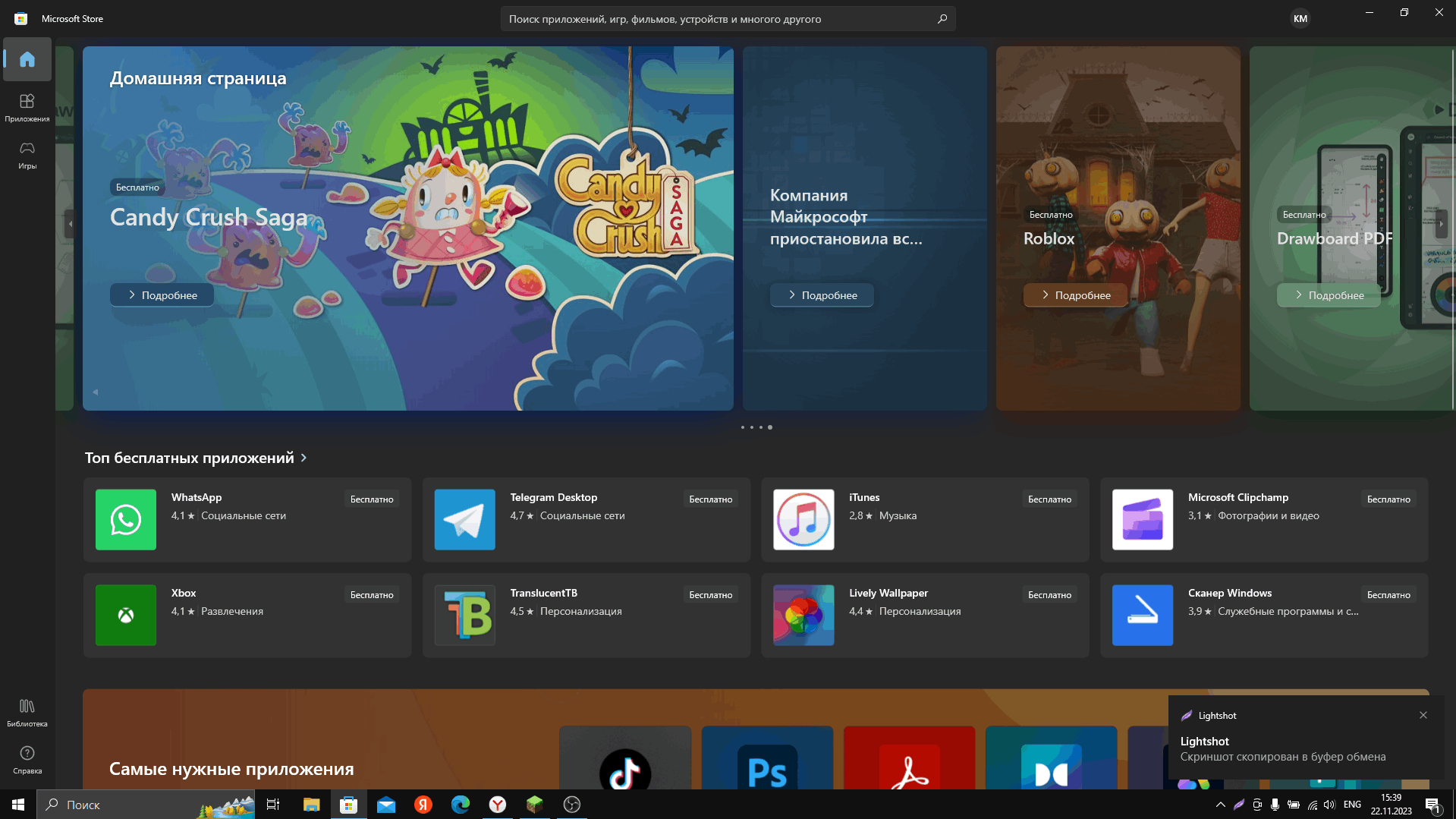This screenshot has height=819, width=1456.
Task: Open the Adobe Acrobat tile
Action: pos(909,758)
